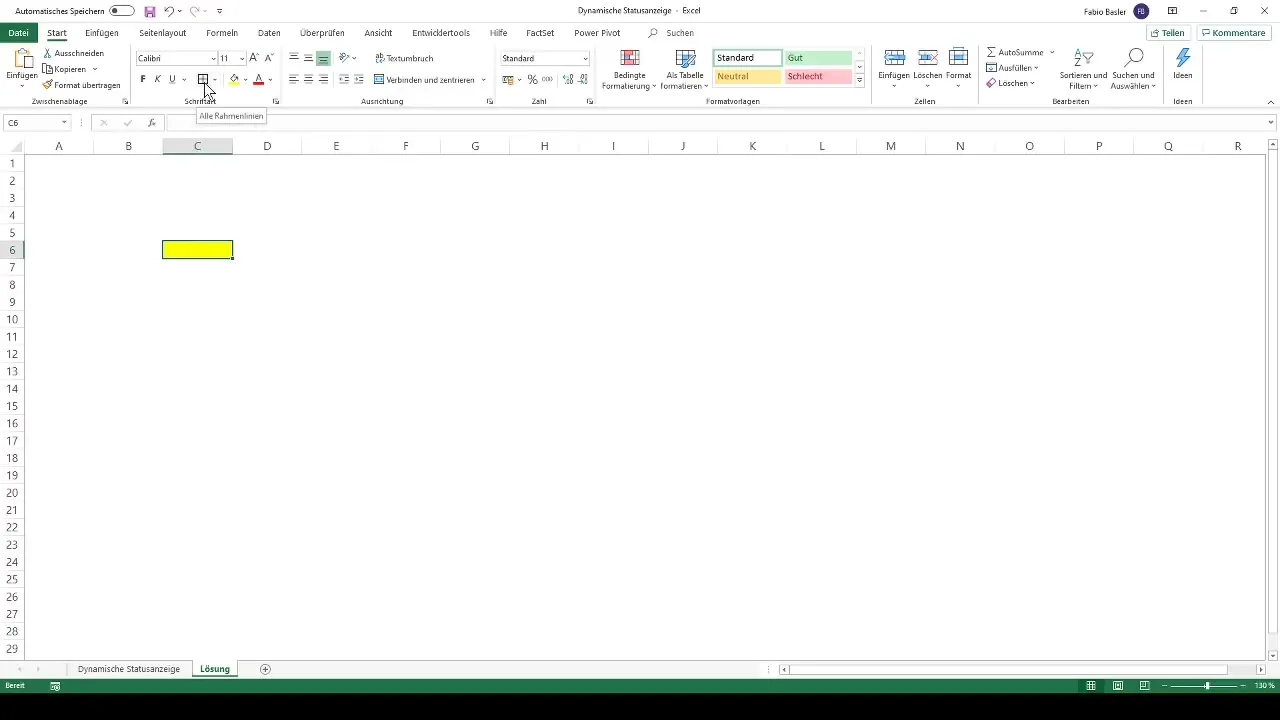The image size is (1280, 720).
Task: Open the cells Format menu
Action: (x=958, y=69)
